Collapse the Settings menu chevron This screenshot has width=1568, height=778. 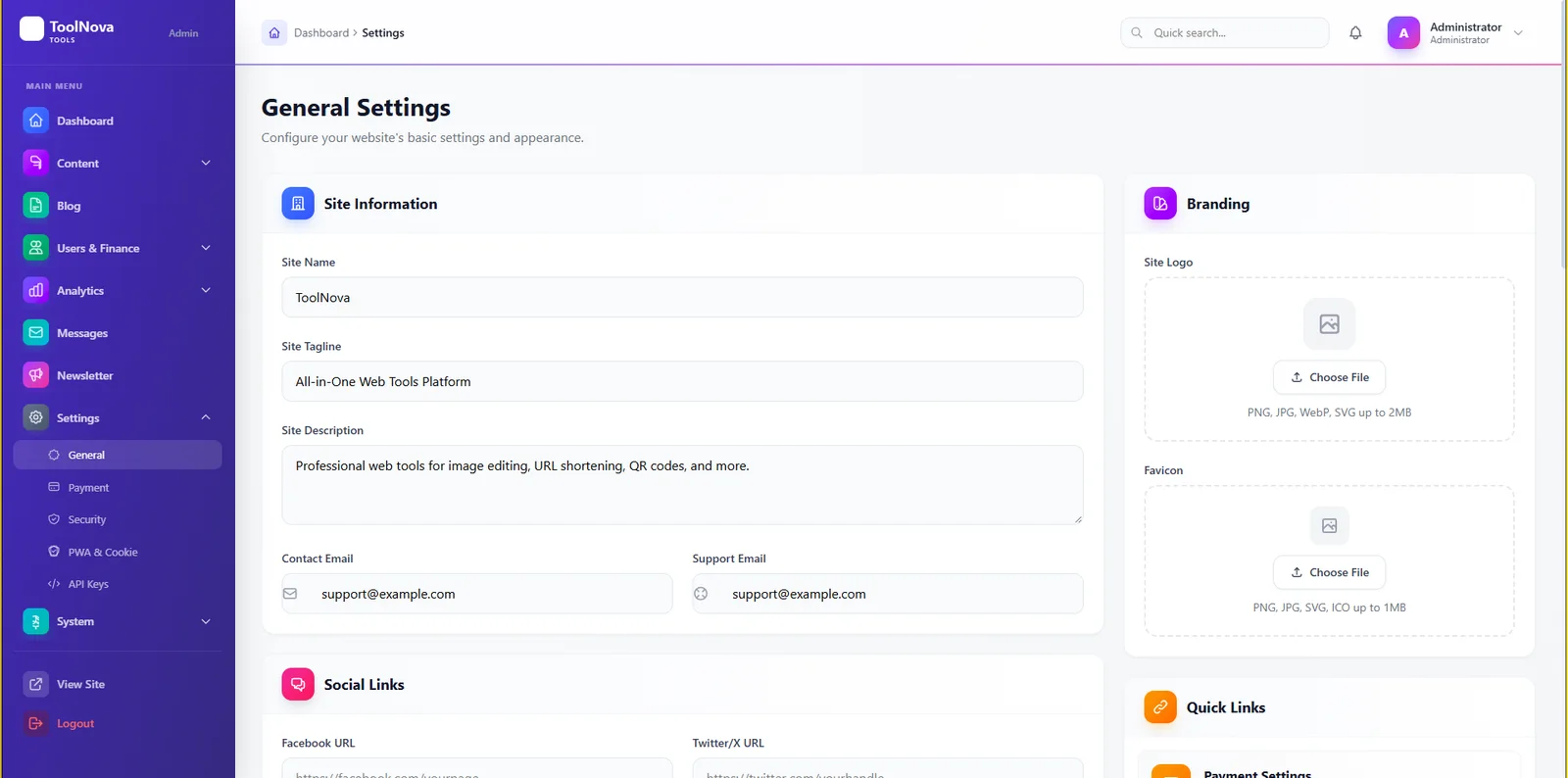tap(206, 417)
